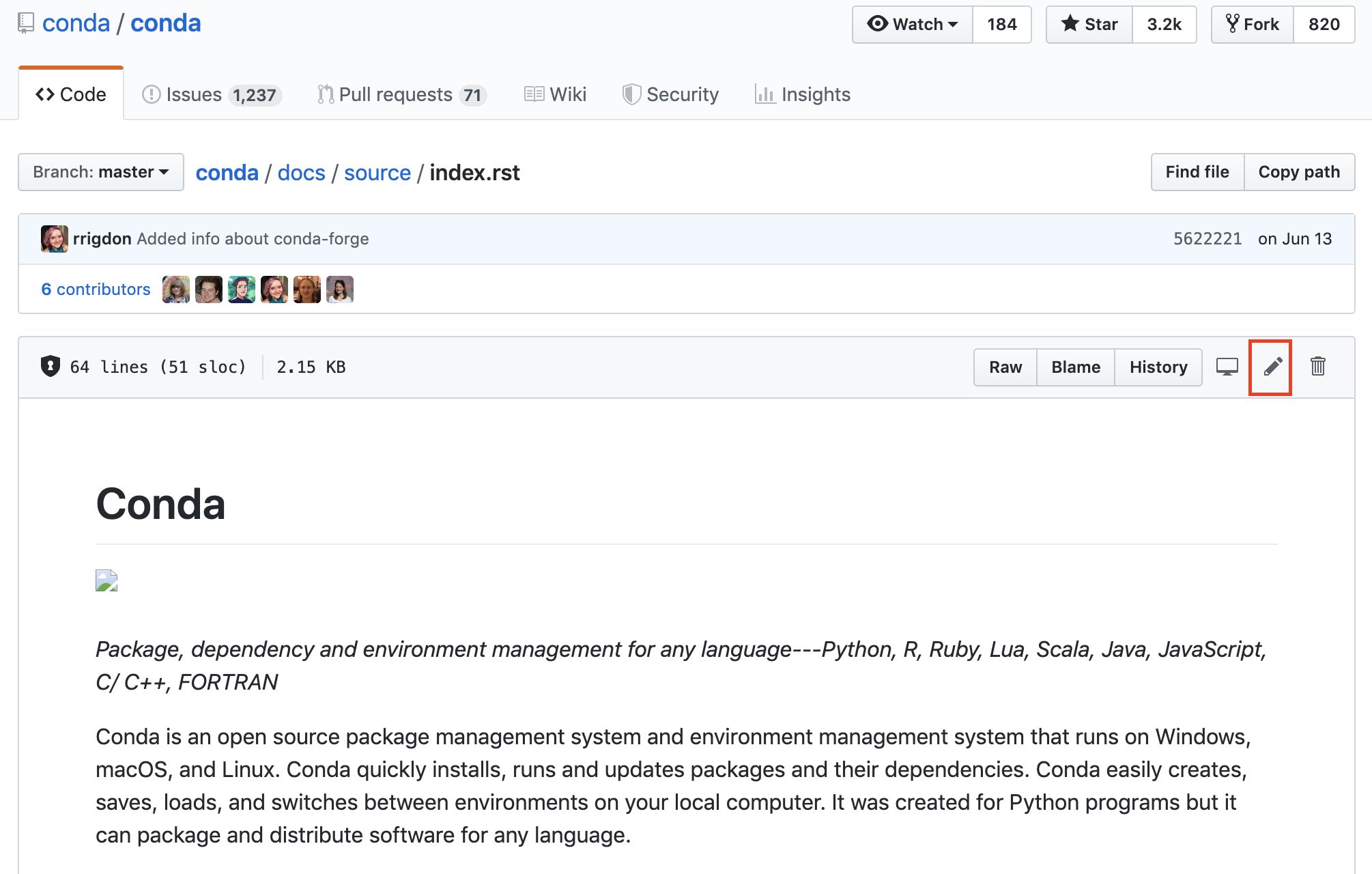Open the 6 contributors link
Viewport: 1372px width, 874px height.
[96, 289]
